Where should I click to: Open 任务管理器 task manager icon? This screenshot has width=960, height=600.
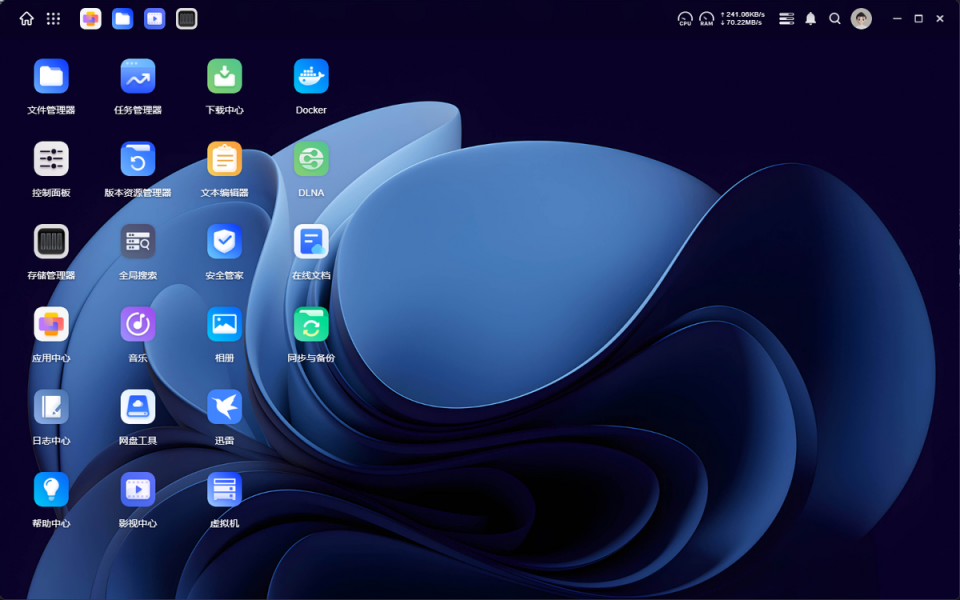point(138,77)
